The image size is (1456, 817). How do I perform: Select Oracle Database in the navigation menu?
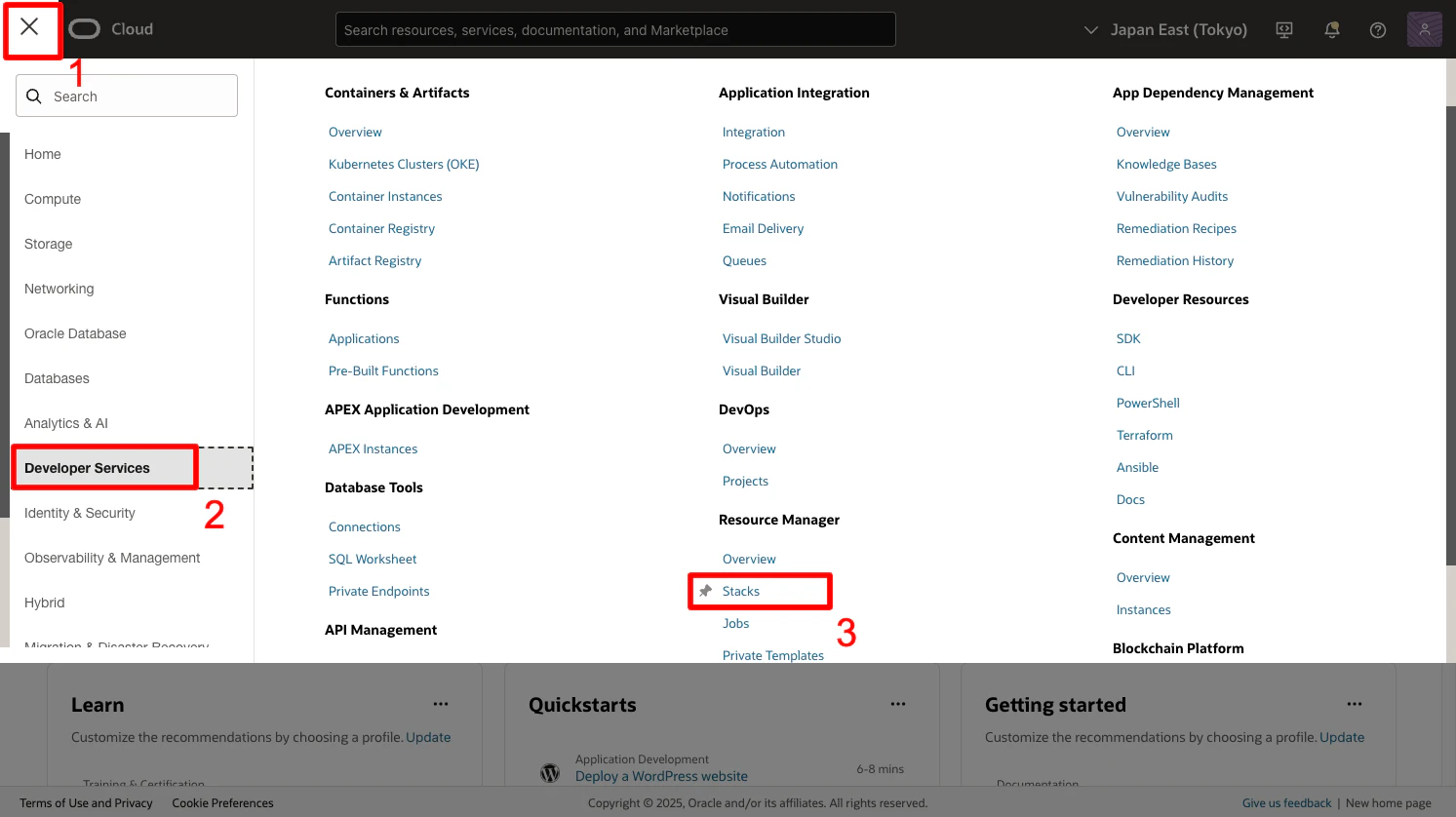point(75,333)
